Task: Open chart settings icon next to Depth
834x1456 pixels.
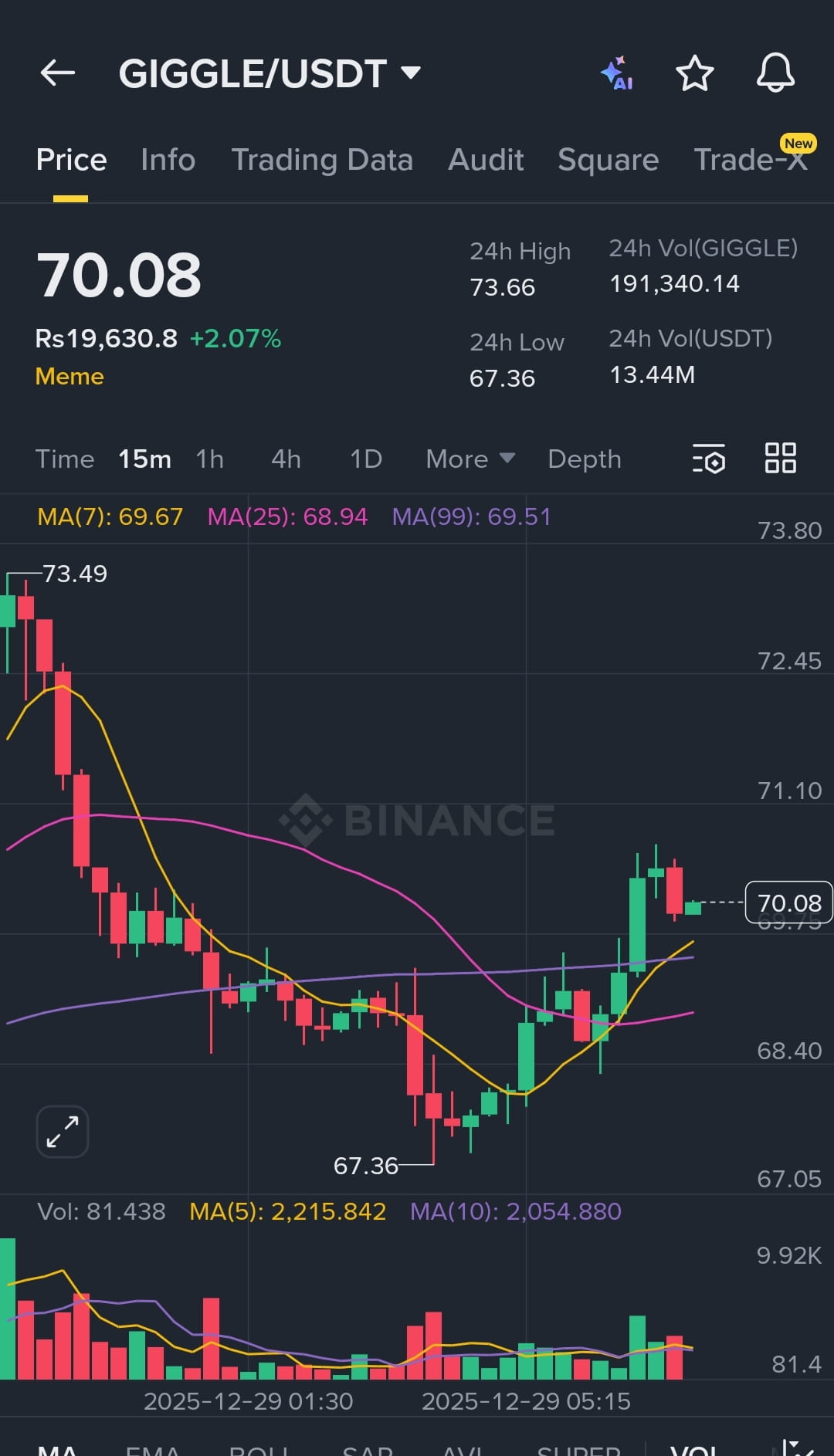Action: 709,459
